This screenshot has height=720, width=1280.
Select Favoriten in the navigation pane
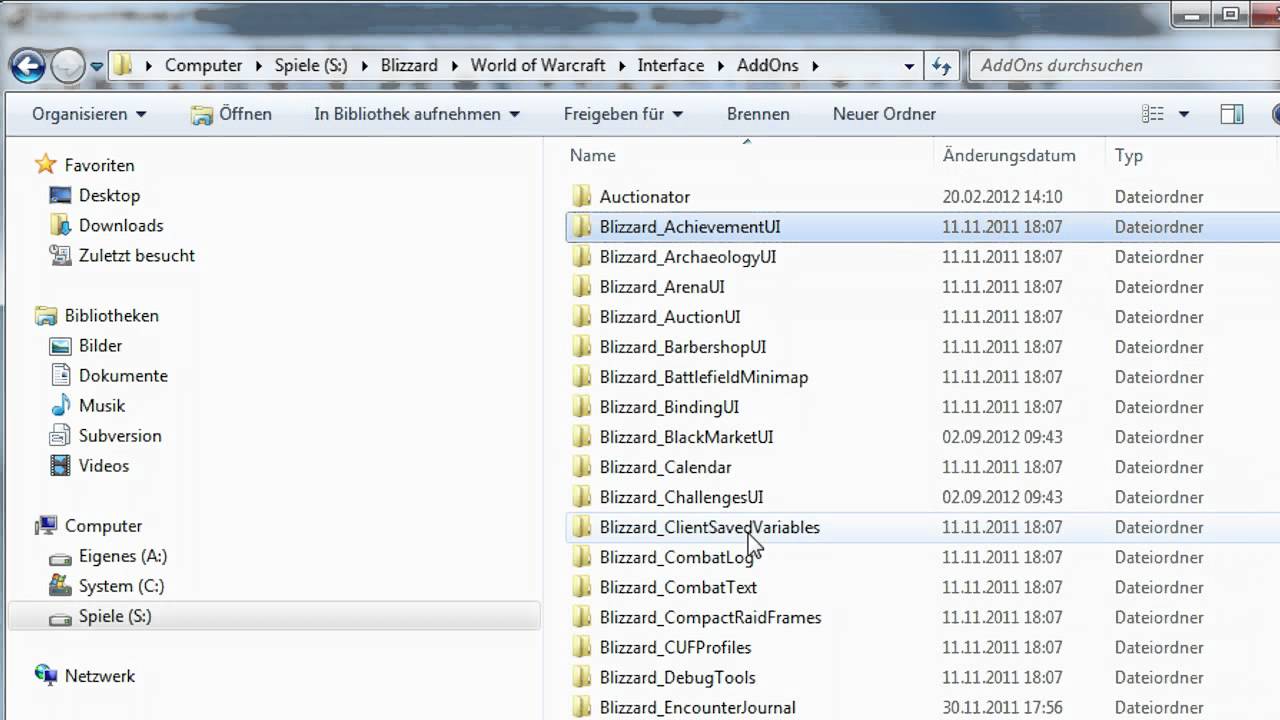(x=99, y=166)
